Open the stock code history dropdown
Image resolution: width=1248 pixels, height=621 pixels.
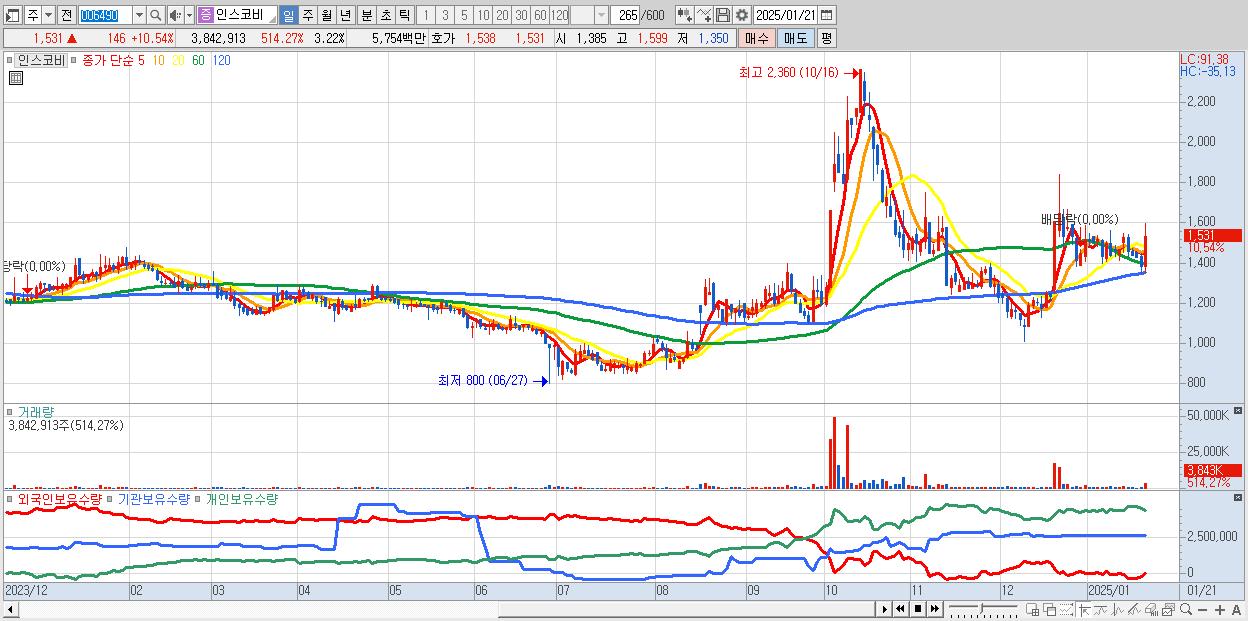coord(139,15)
